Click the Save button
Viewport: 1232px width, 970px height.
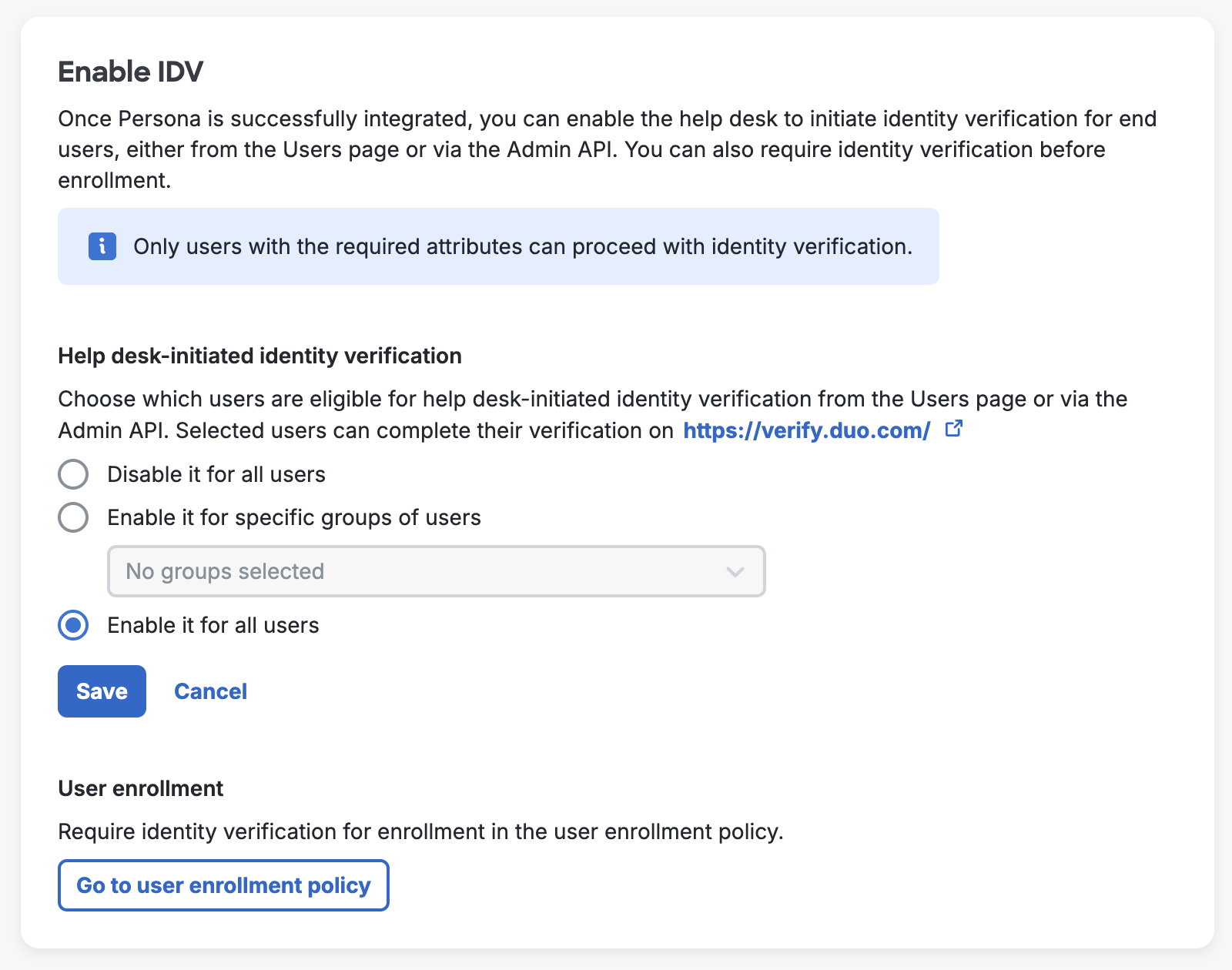pyautogui.click(x=101, y=691)
